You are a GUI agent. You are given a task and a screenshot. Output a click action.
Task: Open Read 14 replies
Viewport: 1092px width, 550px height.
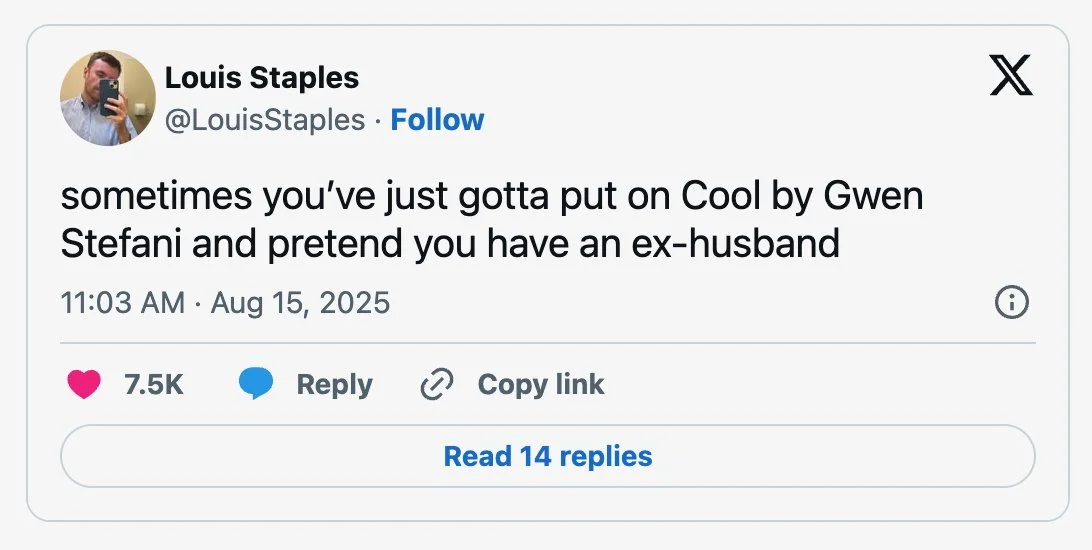[548, 456]
